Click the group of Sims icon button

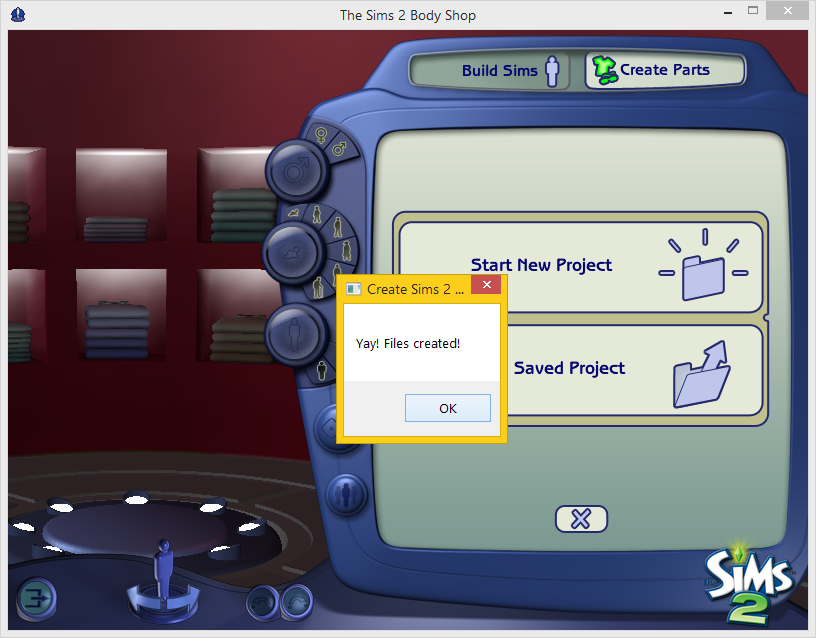click(x=346, y=494)
